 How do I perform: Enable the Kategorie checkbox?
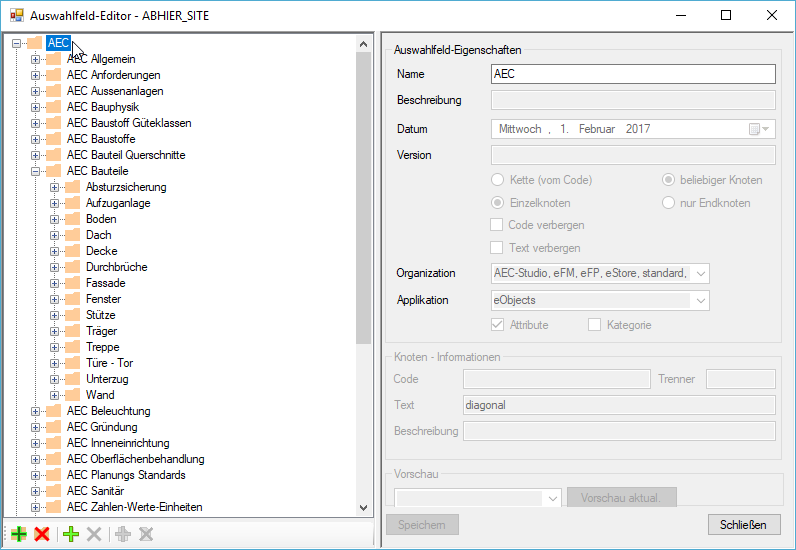(594, 325)
